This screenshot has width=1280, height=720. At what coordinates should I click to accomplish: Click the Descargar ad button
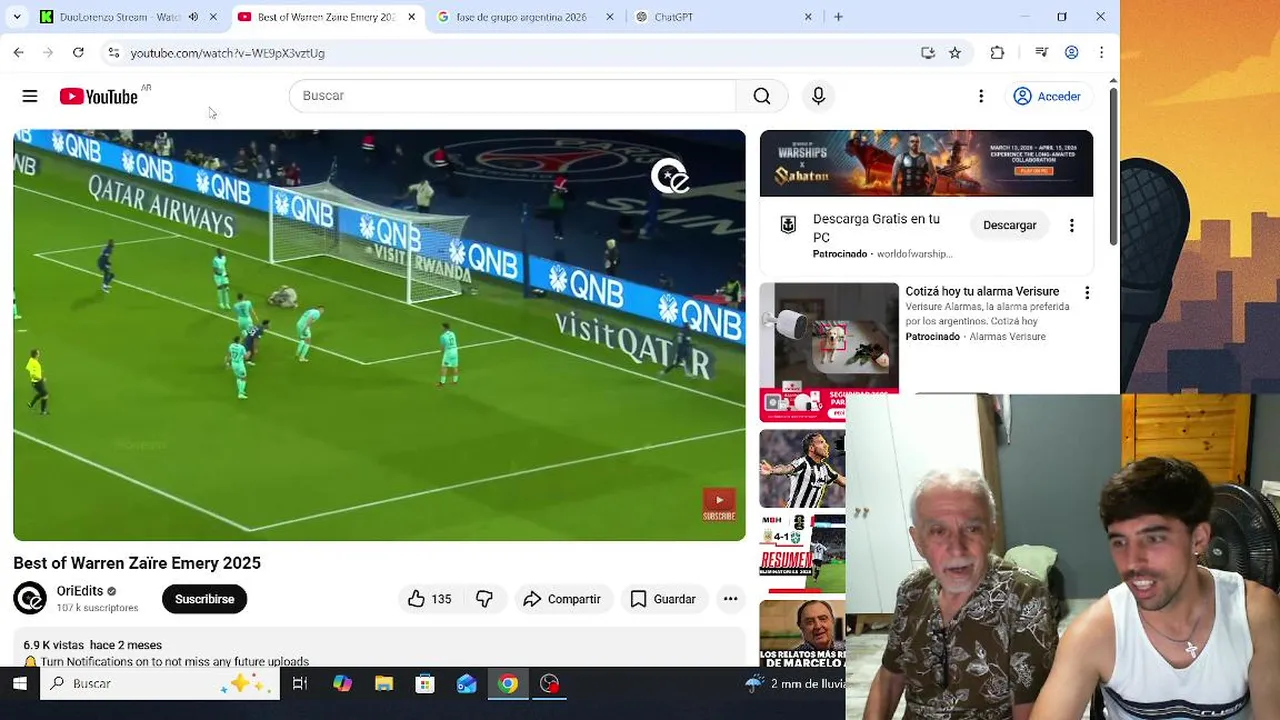[1009, 225]
